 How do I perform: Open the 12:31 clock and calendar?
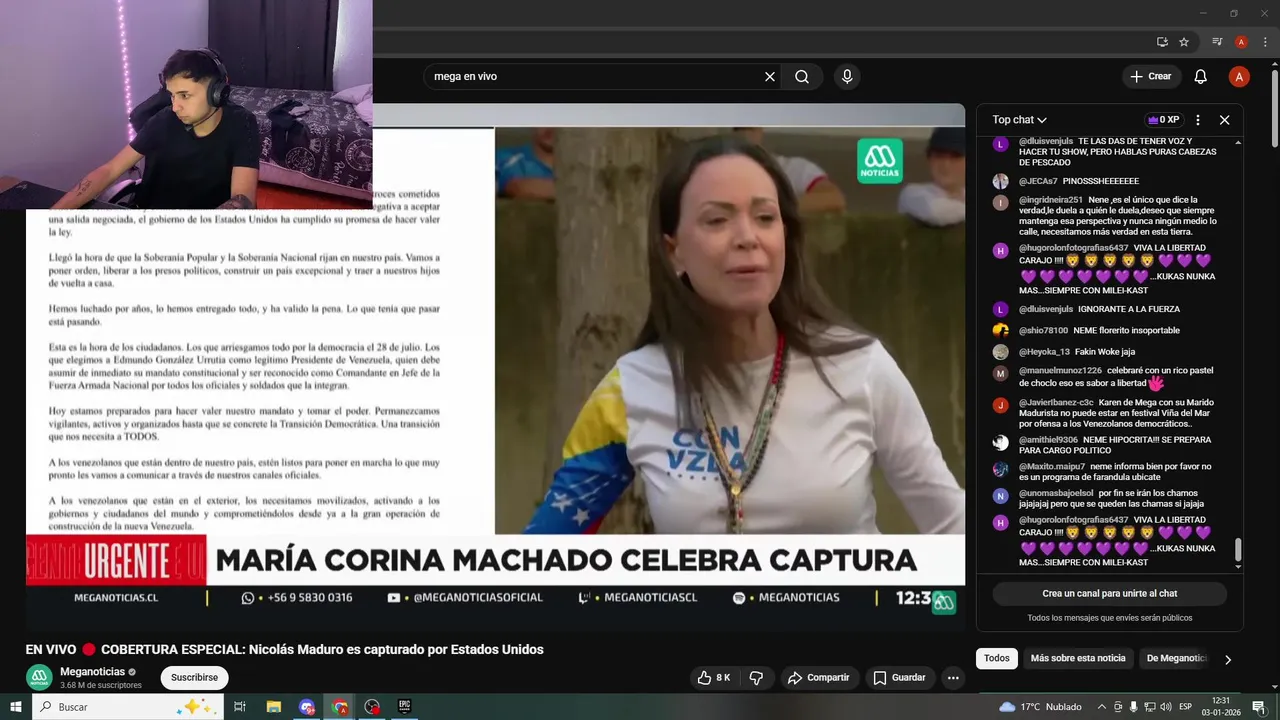pos(1223,706)
